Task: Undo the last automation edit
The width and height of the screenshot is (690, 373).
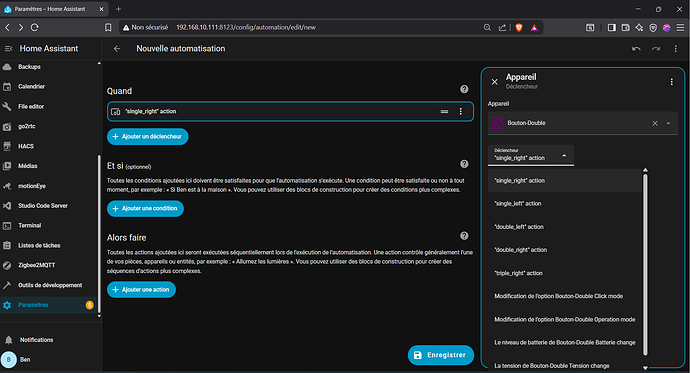Action: click(x=636, y=49)
